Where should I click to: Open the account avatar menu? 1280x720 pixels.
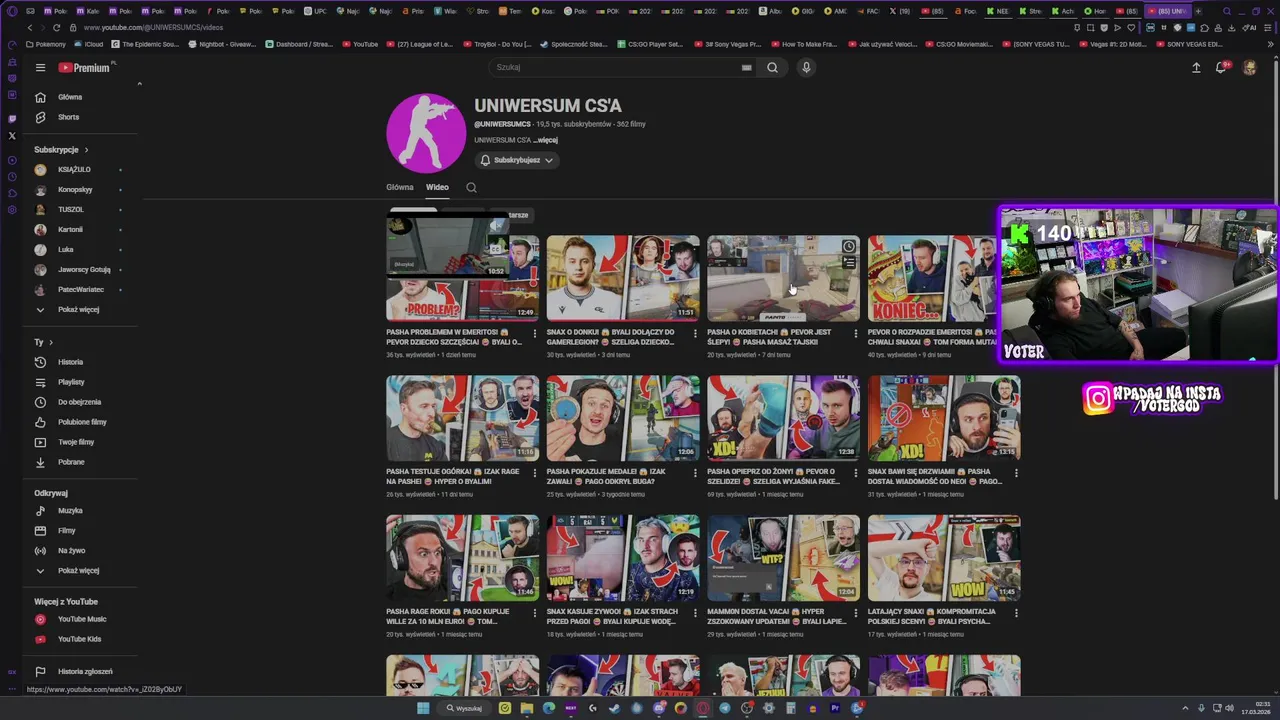pyautogui.click(x=1249, y=68)
